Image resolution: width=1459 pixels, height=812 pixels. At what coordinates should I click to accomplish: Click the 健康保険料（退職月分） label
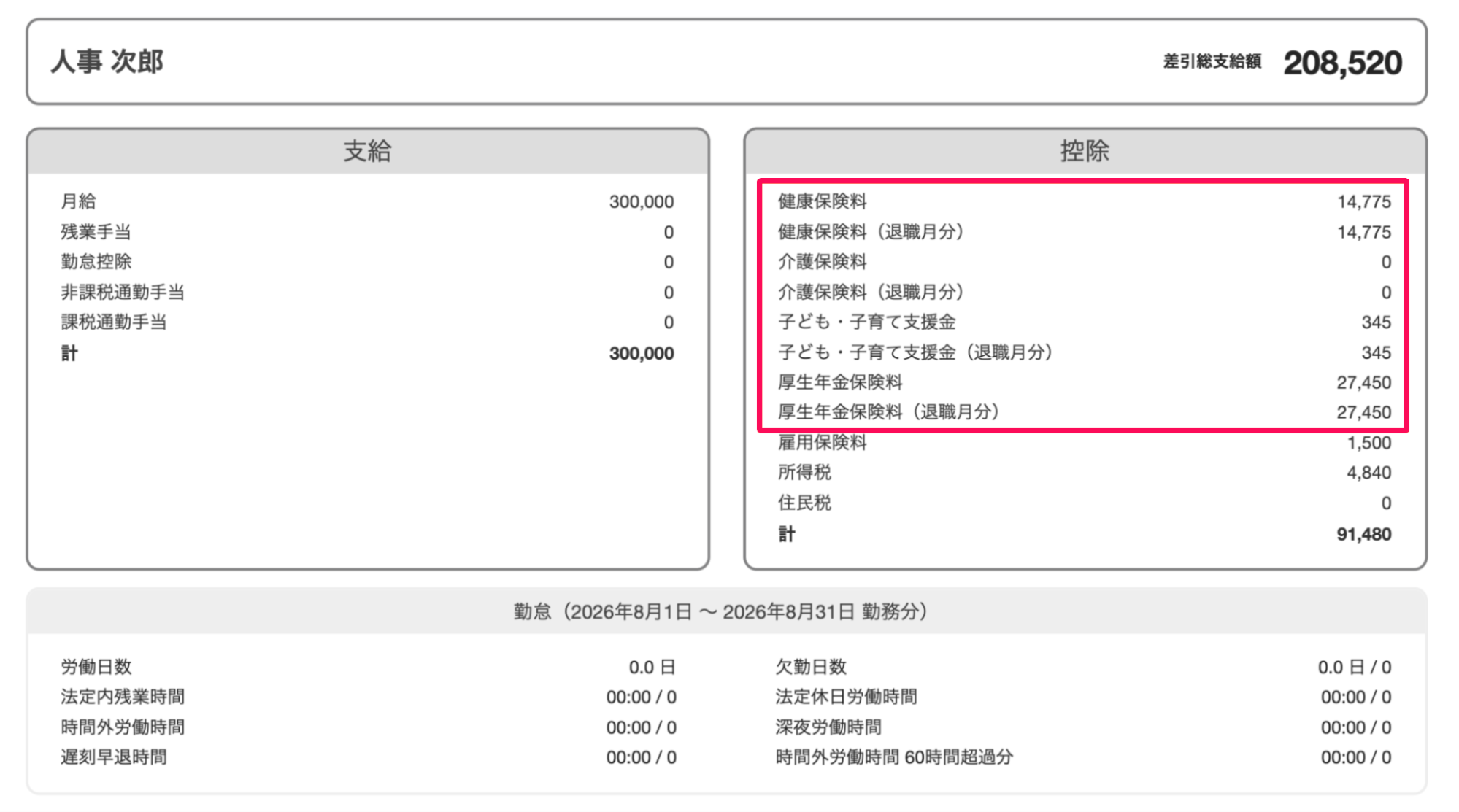coord(871,232)
